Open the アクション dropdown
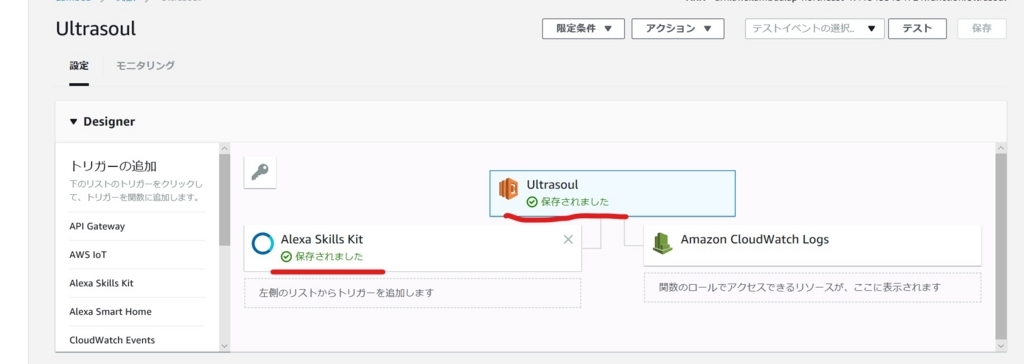This screenshot has height=364, width=1024. [x=678, y=29]
